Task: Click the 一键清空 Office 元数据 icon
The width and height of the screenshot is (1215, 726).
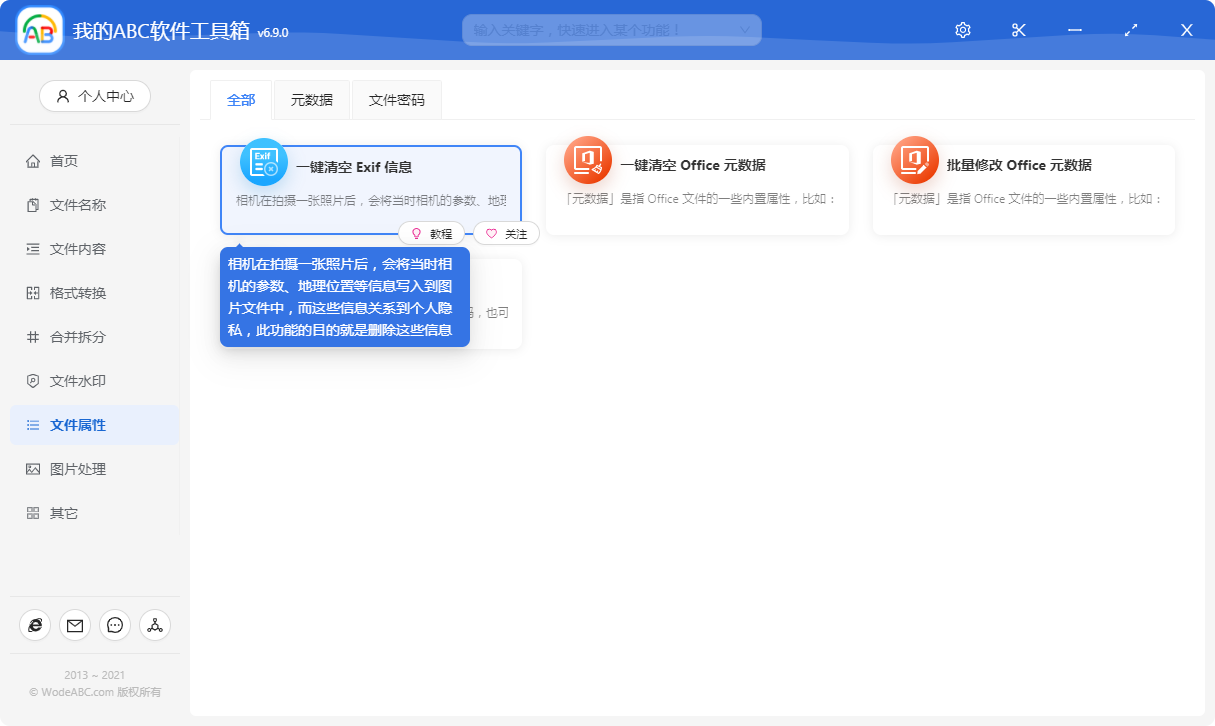Action: (x=588, y=160)
